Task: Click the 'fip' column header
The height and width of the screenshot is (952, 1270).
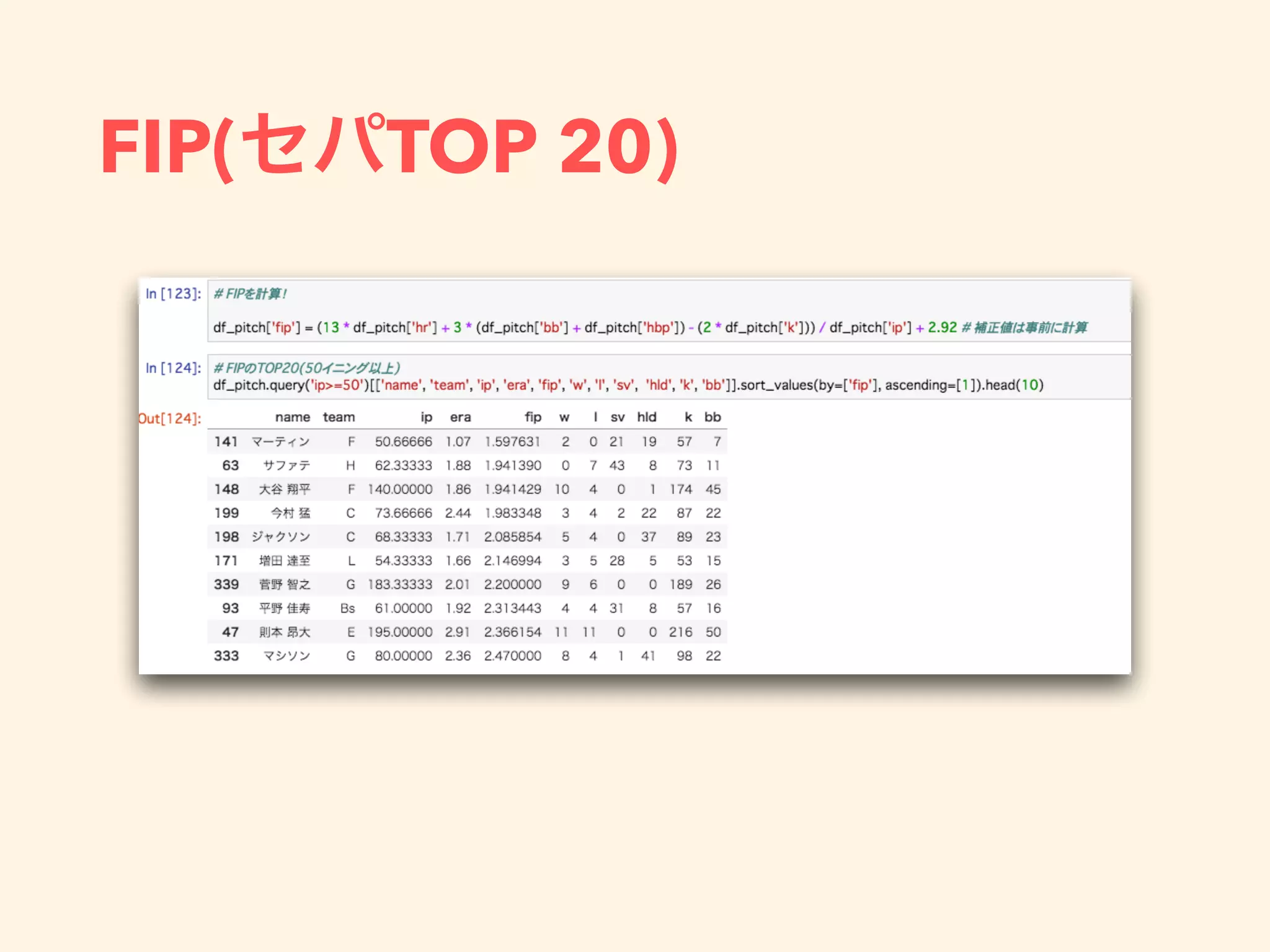Action: pos(533,417)
